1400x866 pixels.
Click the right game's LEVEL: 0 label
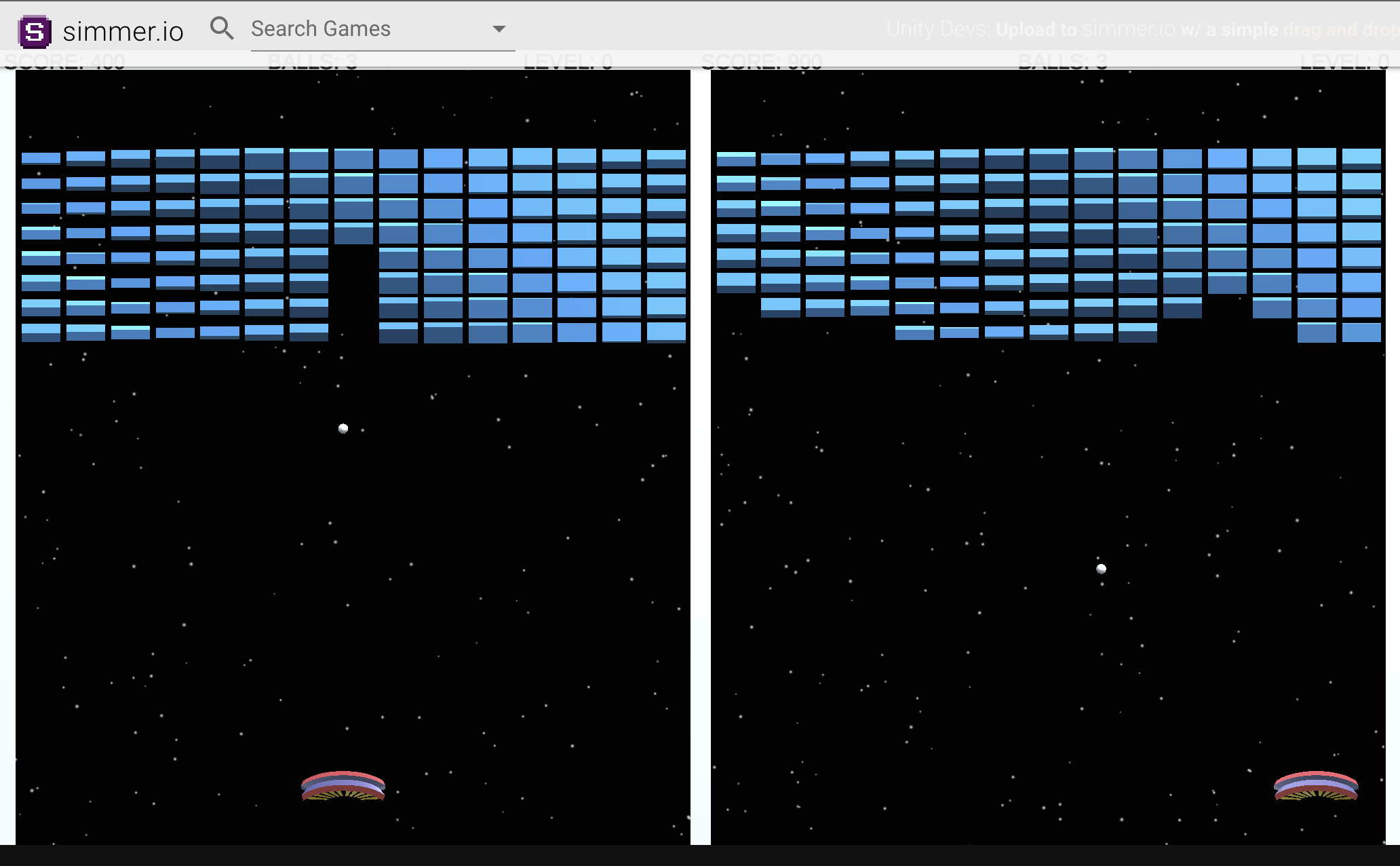(x=1345, y=61)
